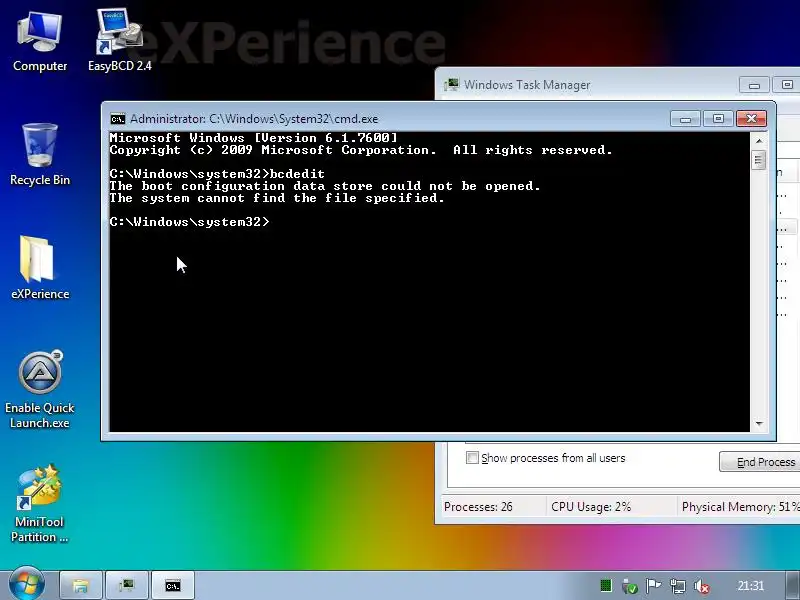This screenshot has height=600, width=800.
Task: Open muted volume tray icon
Action: click(x=702, y=586)
